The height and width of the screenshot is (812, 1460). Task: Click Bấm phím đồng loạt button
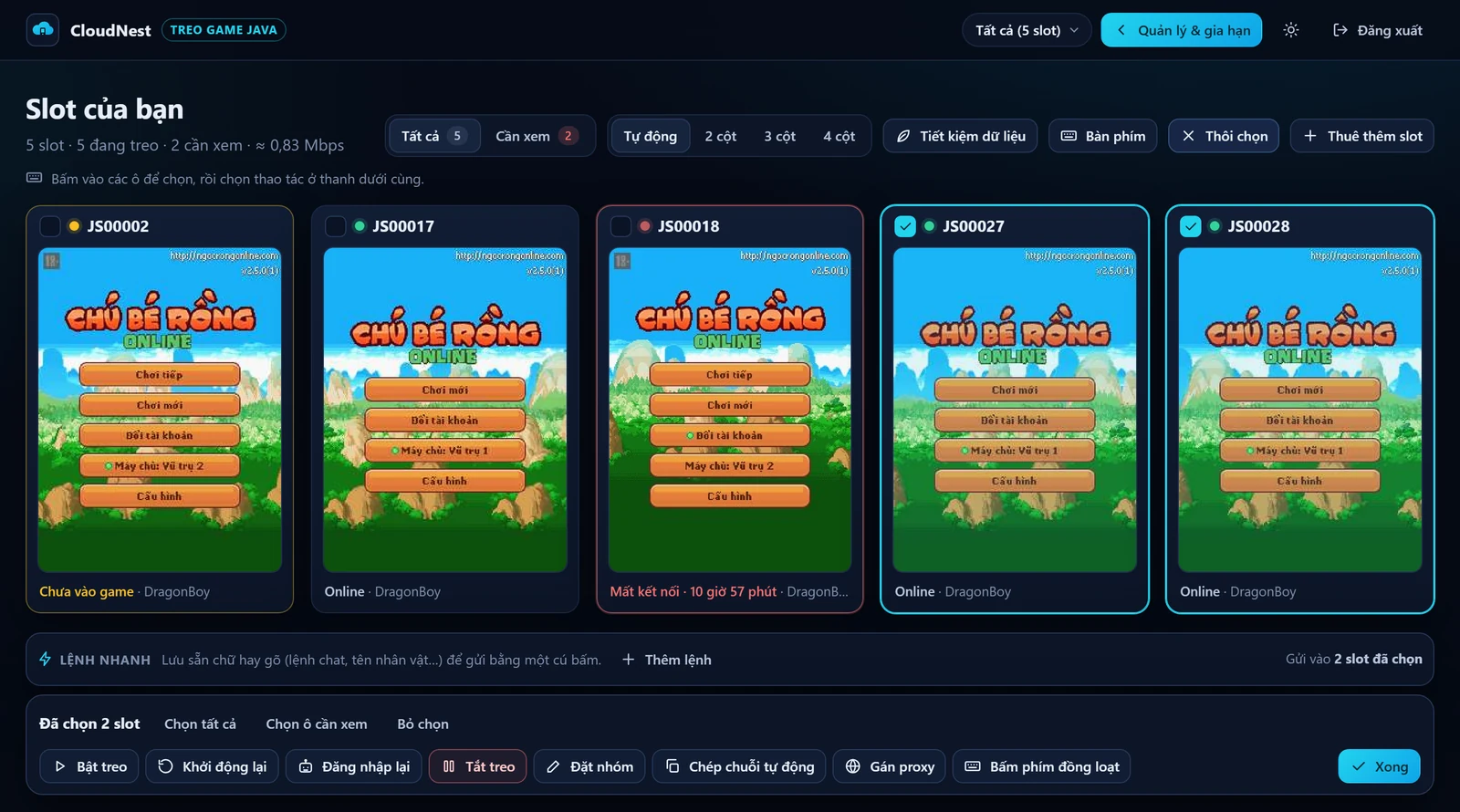[1042, 766]
